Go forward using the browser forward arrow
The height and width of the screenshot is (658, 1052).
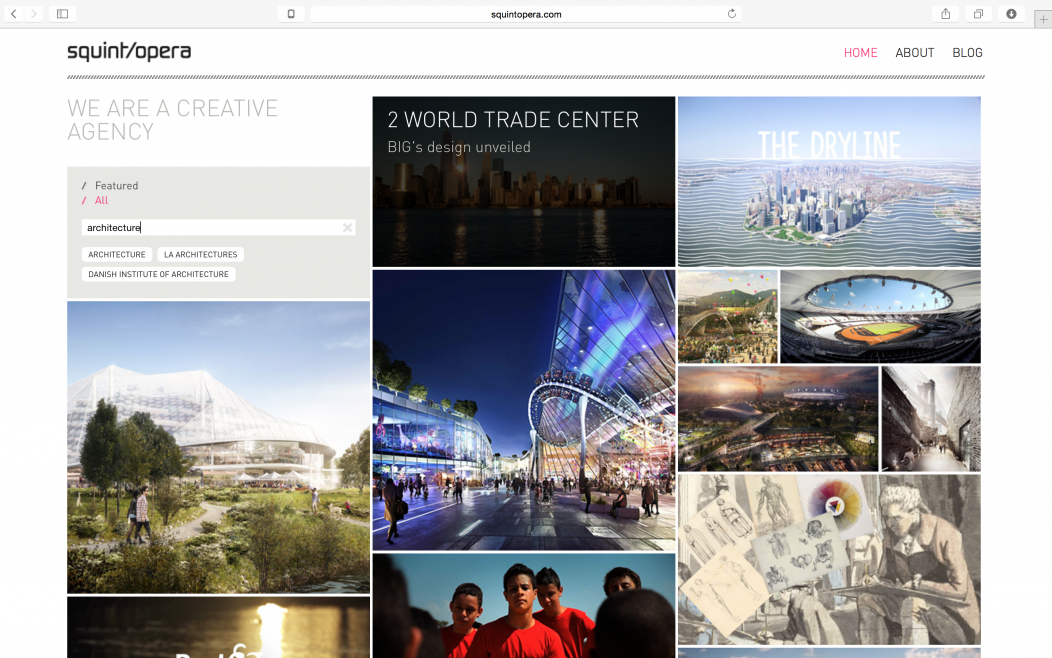(34, 13)
